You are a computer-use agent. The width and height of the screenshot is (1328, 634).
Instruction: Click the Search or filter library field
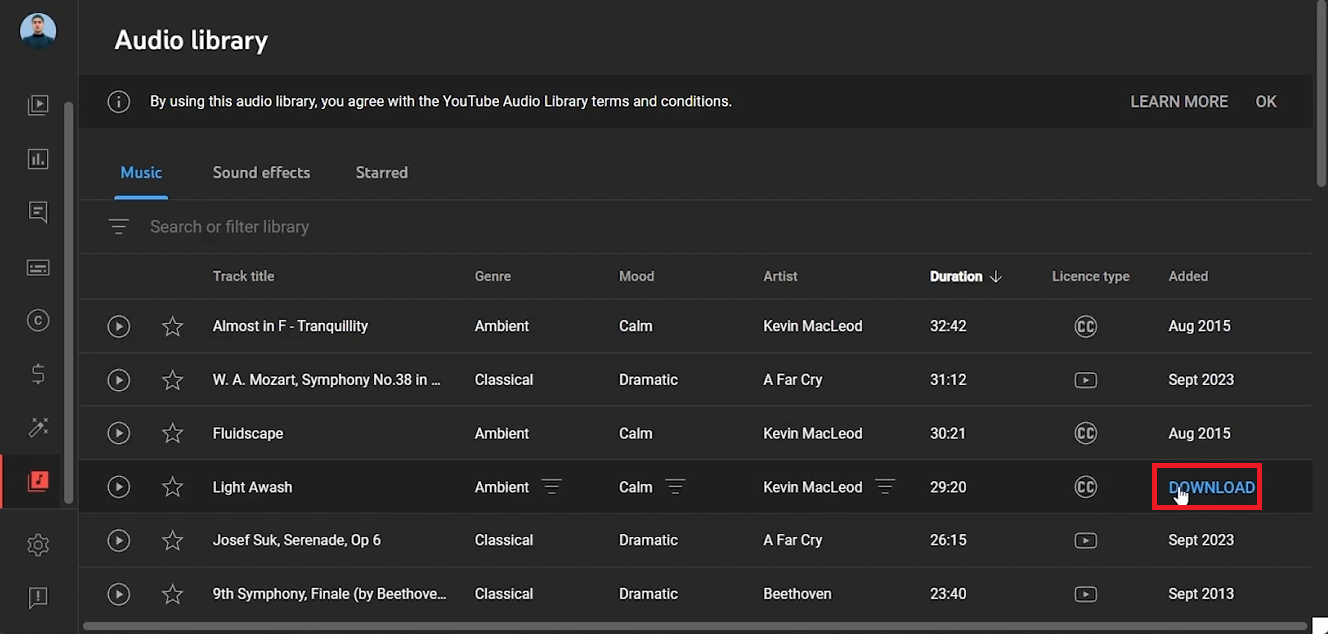tap(400, 227)
